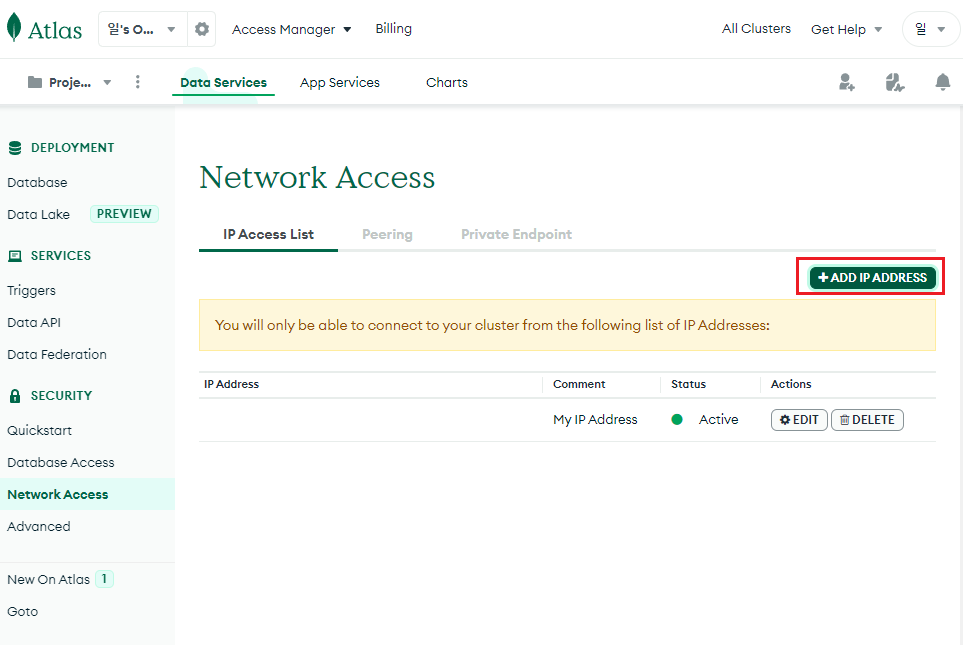Click the Status column header

tap(688, 384)
